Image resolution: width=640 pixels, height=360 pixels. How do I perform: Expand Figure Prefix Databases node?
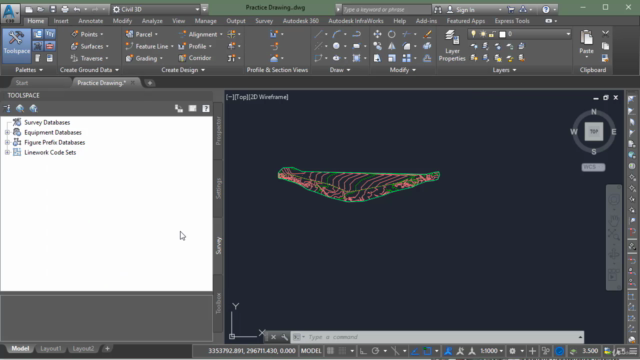[x=7, y=142]
